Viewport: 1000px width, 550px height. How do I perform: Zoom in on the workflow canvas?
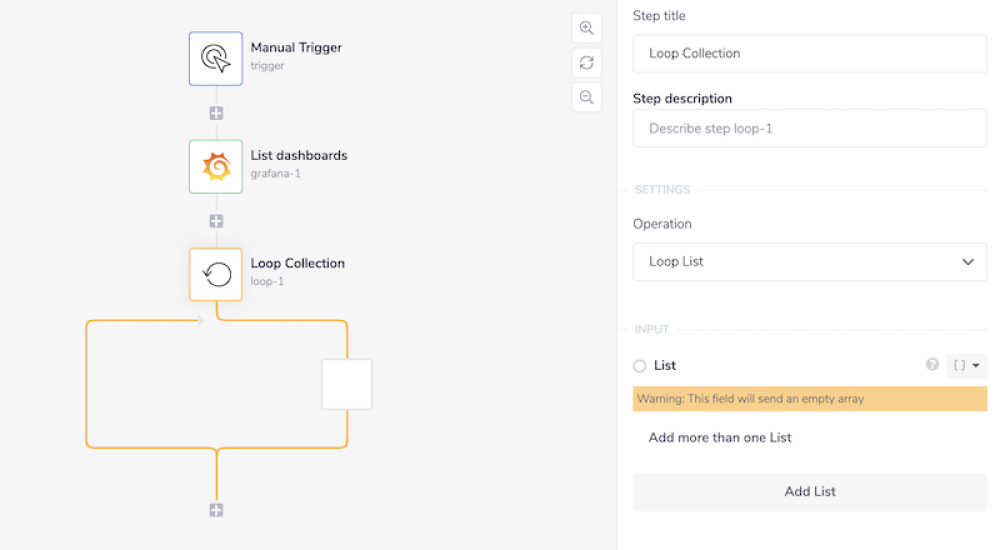point(587,28)
